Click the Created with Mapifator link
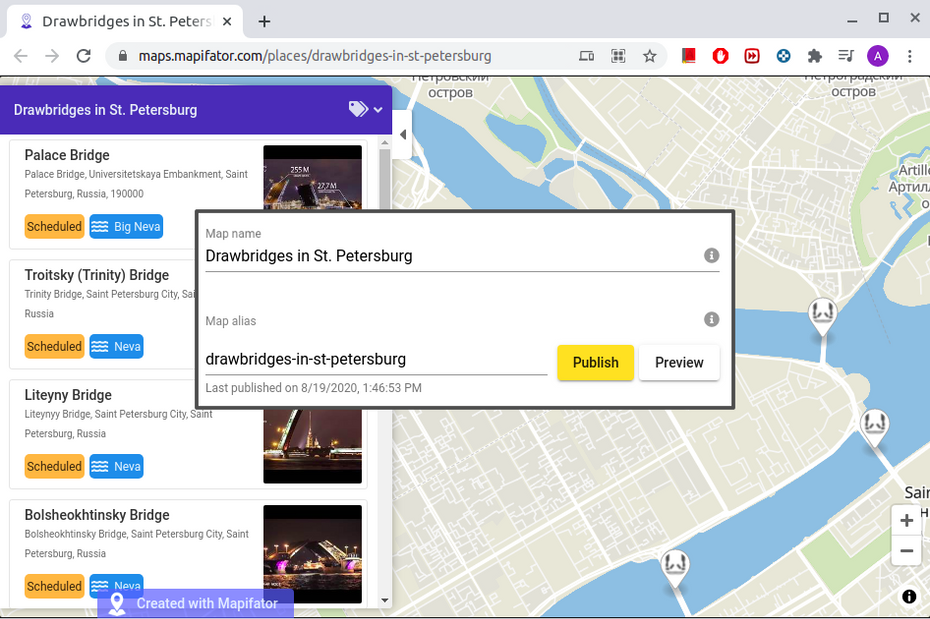Viewport: 930px width, 619px height. coord(196,603)
